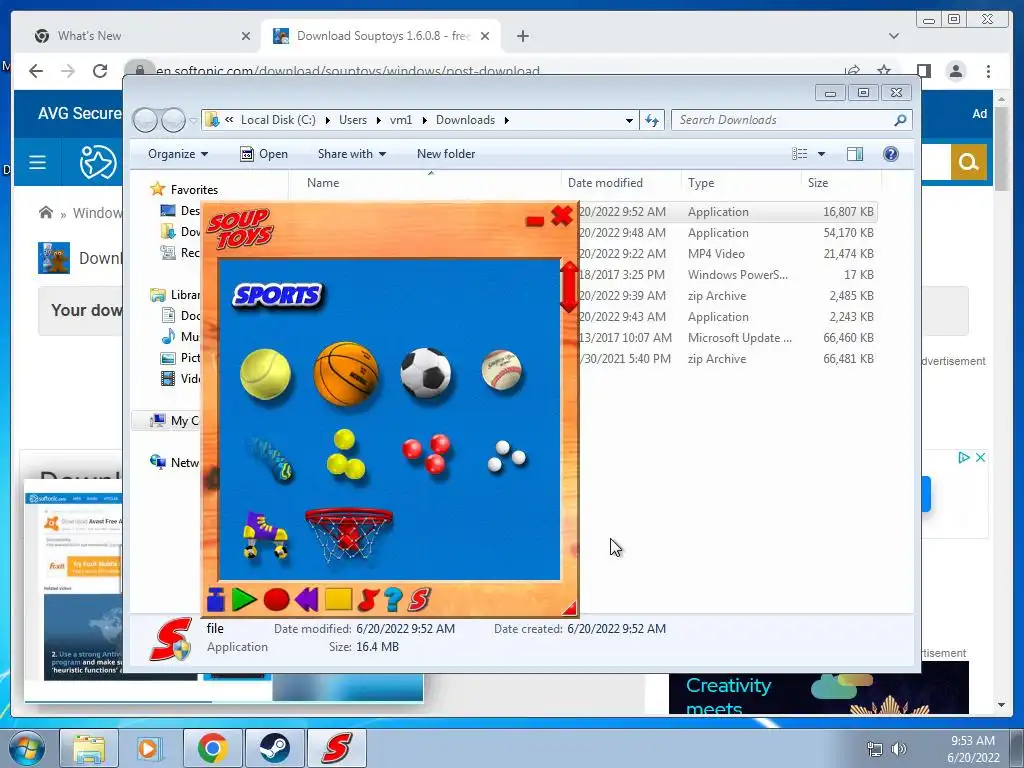This screenshot has width=1024, height=768.
Task: Click Steam icon in the taskbar
Action: pyautogui.click(x=274, y=748)
